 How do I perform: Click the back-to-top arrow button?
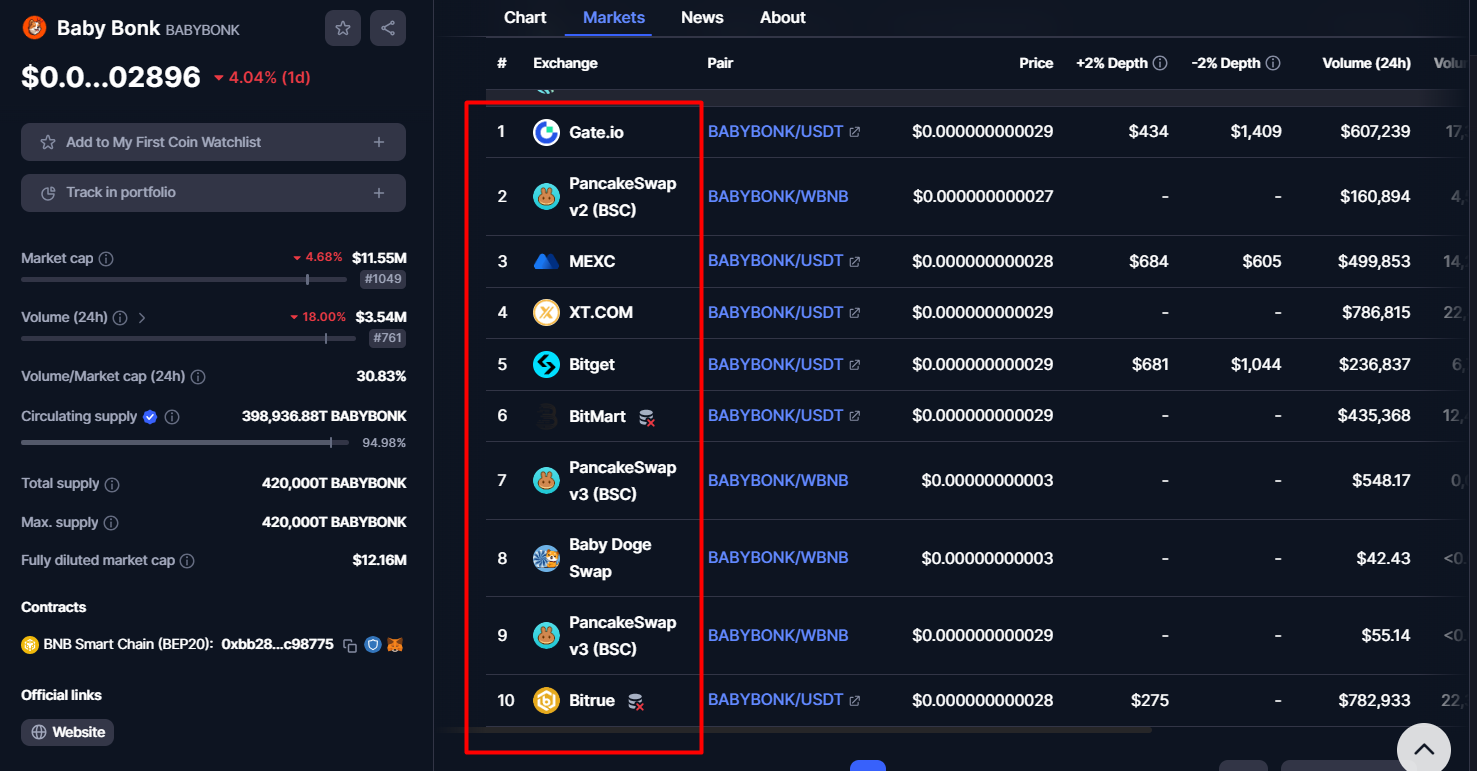pos(1424,748)
